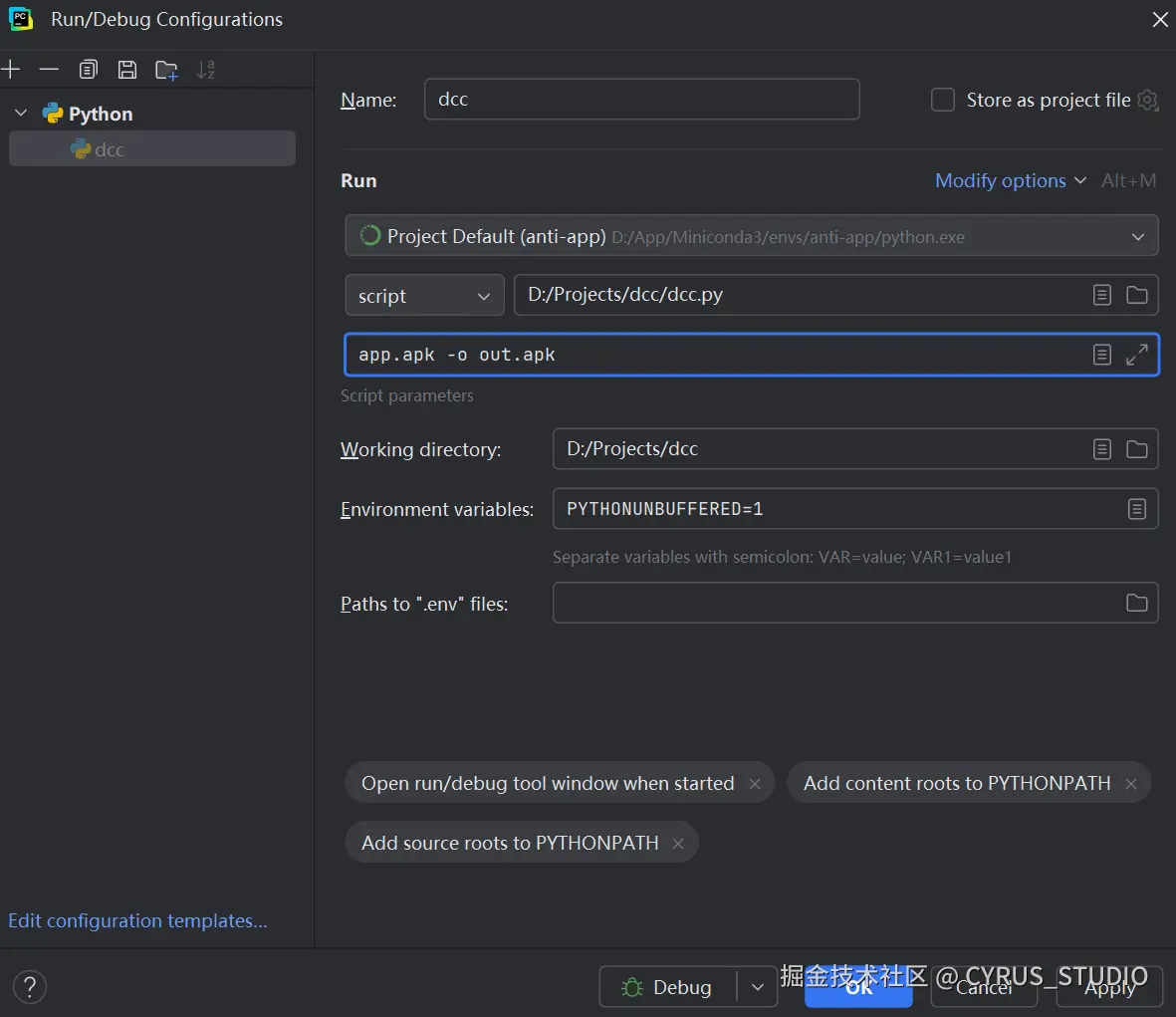This screenshot has height=1017, width=1176.
Task: Start the Debug button
Action: point(667,987)
